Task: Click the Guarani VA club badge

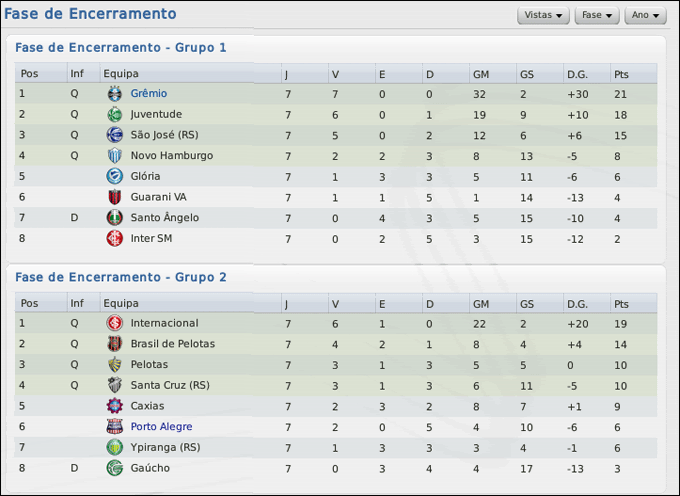Action: pyautogui.click(x=114, y=197)
